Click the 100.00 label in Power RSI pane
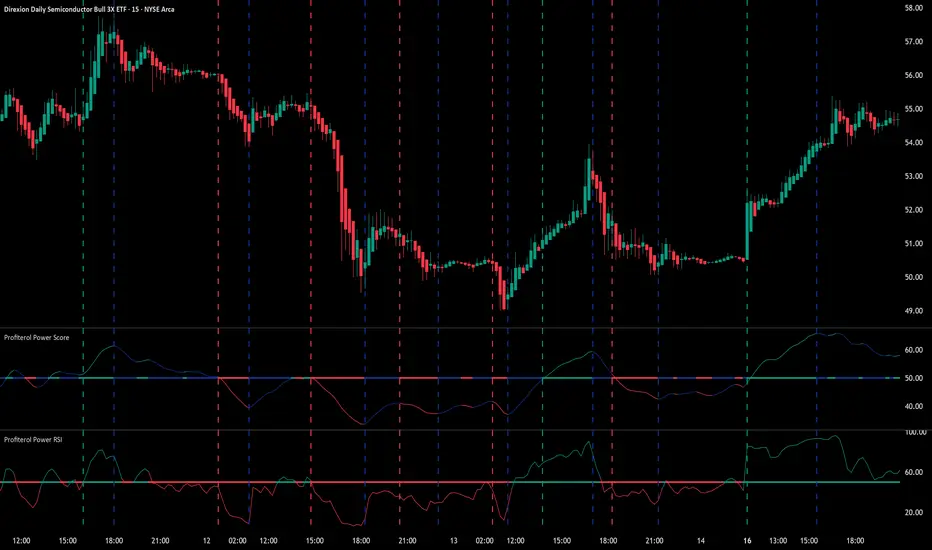932x550 pixels. pyautogui.click(x=915, y=432)
